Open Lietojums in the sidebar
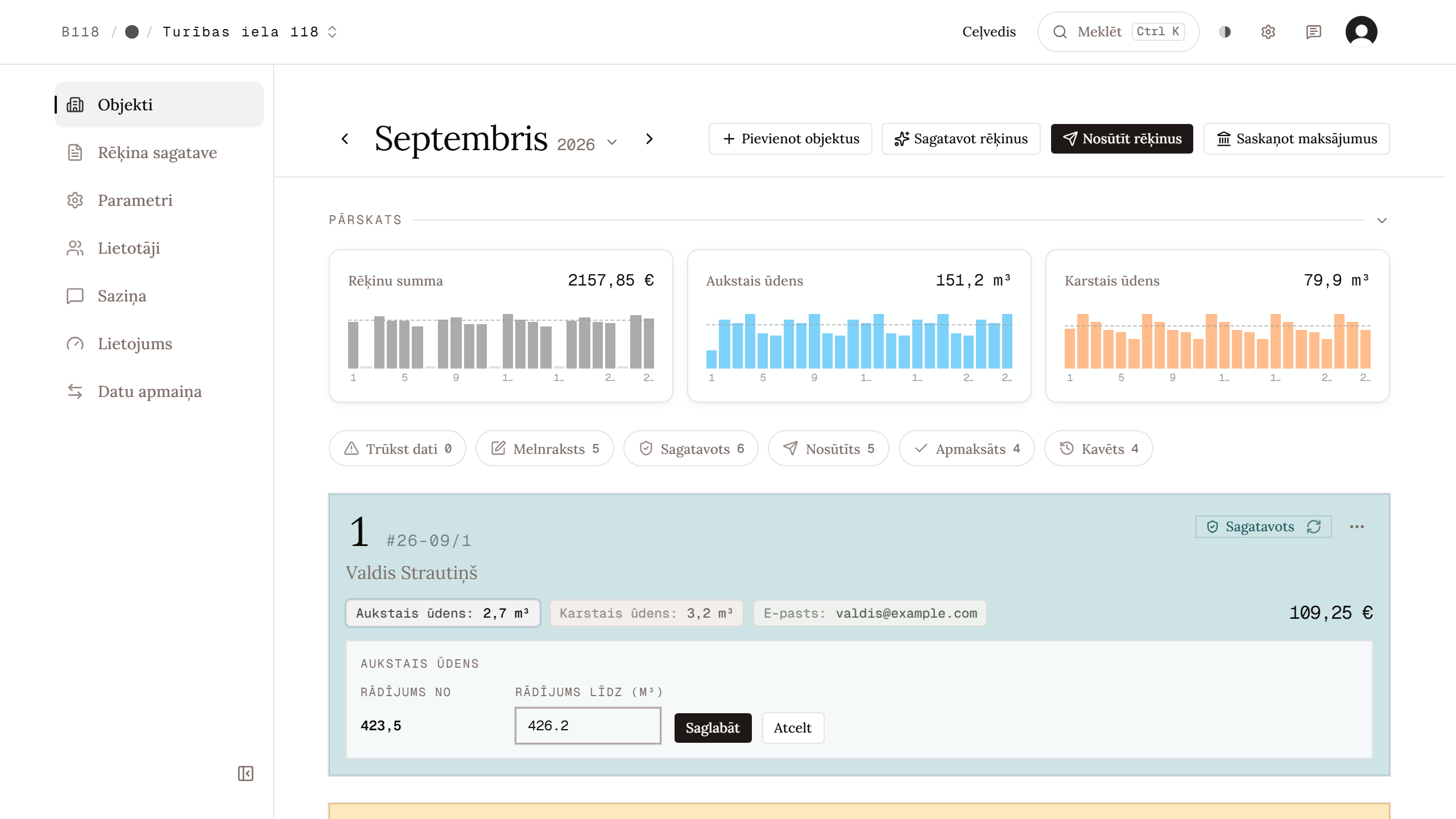The height and width of the screenshot is (819, 1456). pos(159,344)
